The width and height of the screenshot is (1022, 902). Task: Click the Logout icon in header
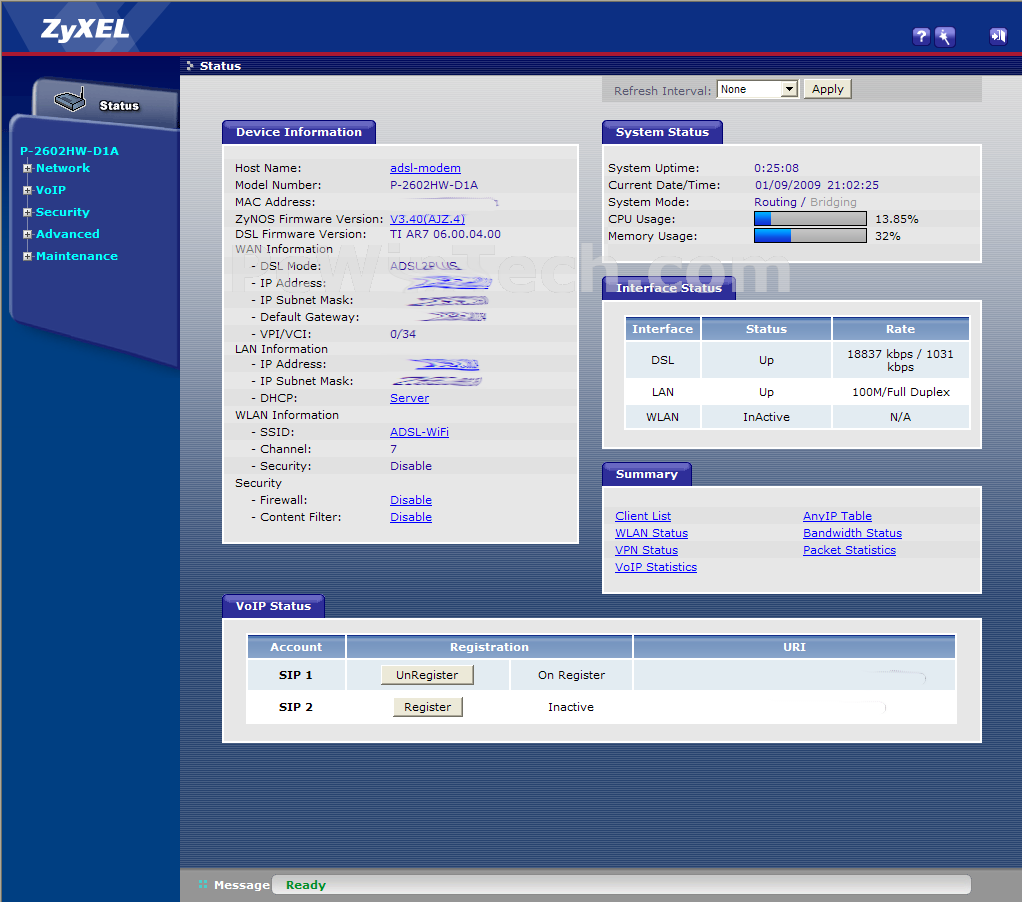998,36
